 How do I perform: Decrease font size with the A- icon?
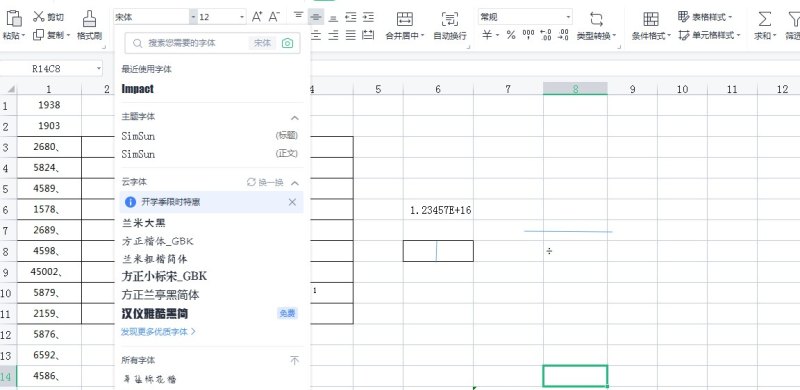274,17
